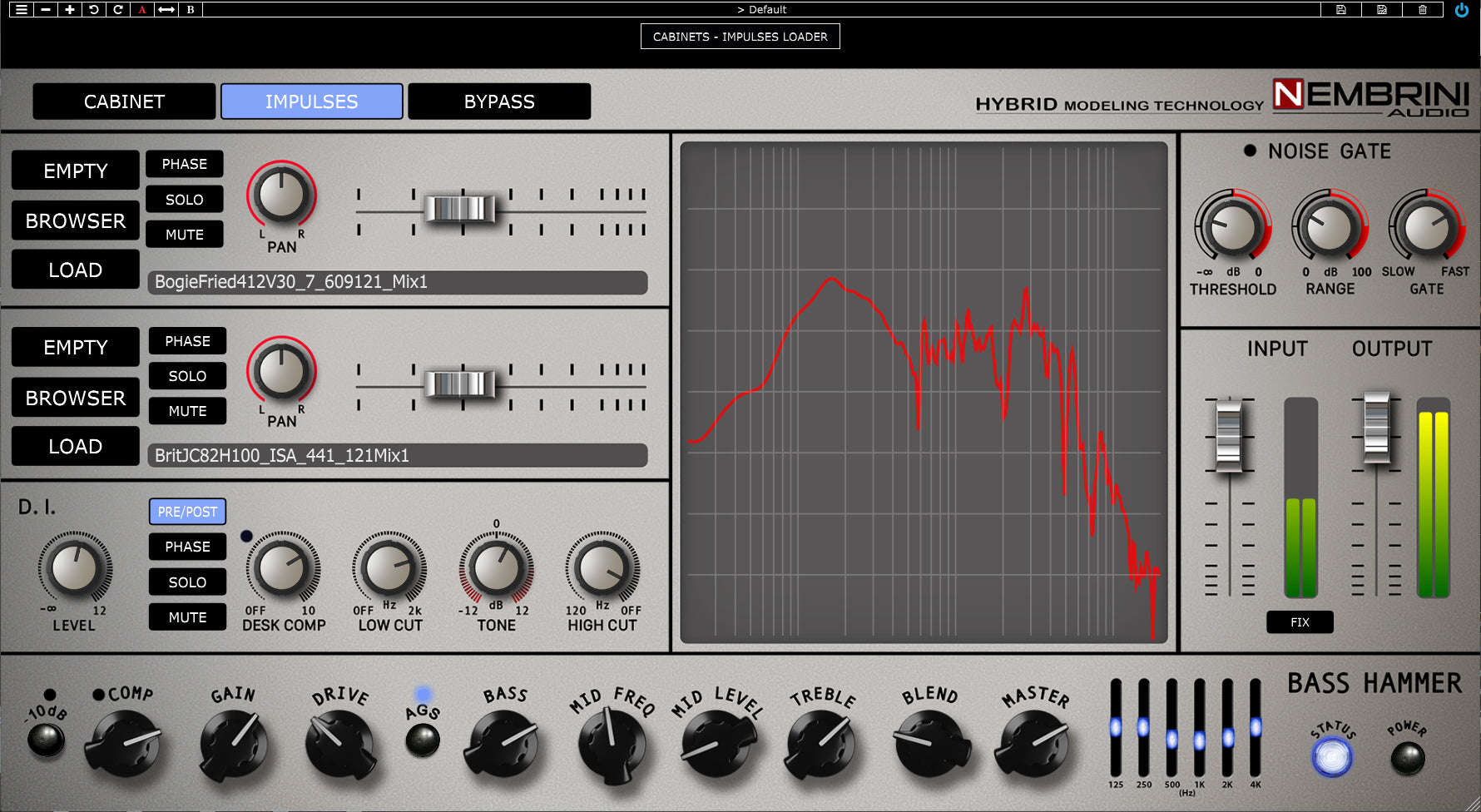Toggle the -10dB pad switch
Screen dimensions: 1481x812
47,740
